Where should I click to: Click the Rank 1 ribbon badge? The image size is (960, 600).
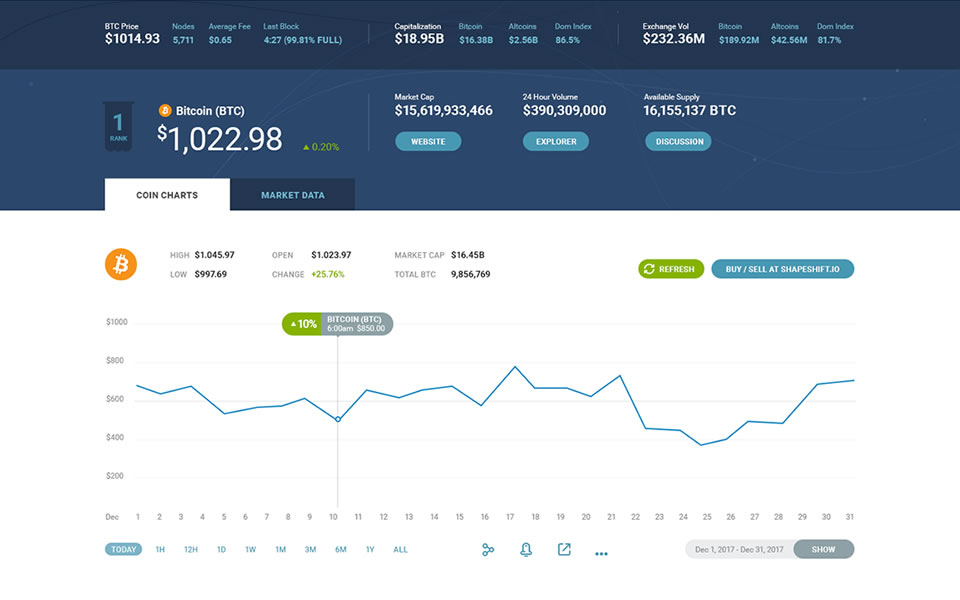coord(118,126)
